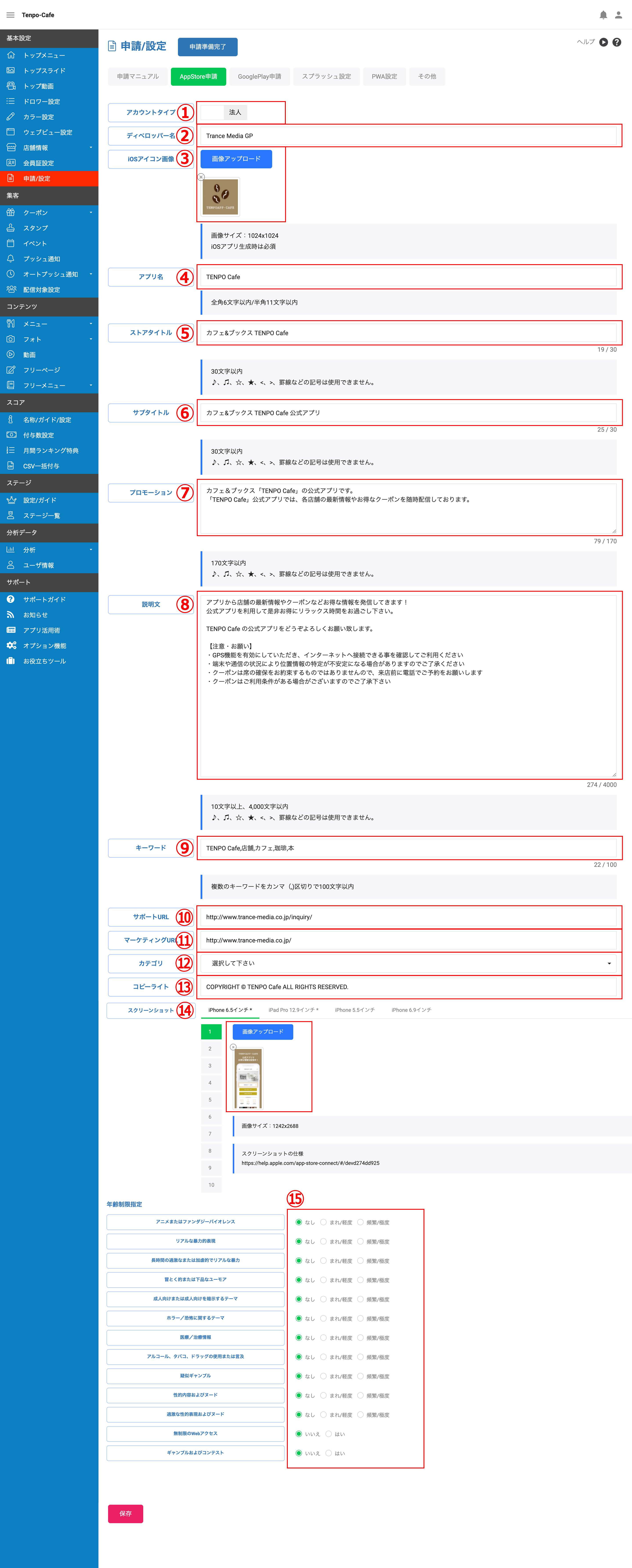Open the プッシュ通知 bell icon
632x1568 pixels.
[x=10, y=259]
